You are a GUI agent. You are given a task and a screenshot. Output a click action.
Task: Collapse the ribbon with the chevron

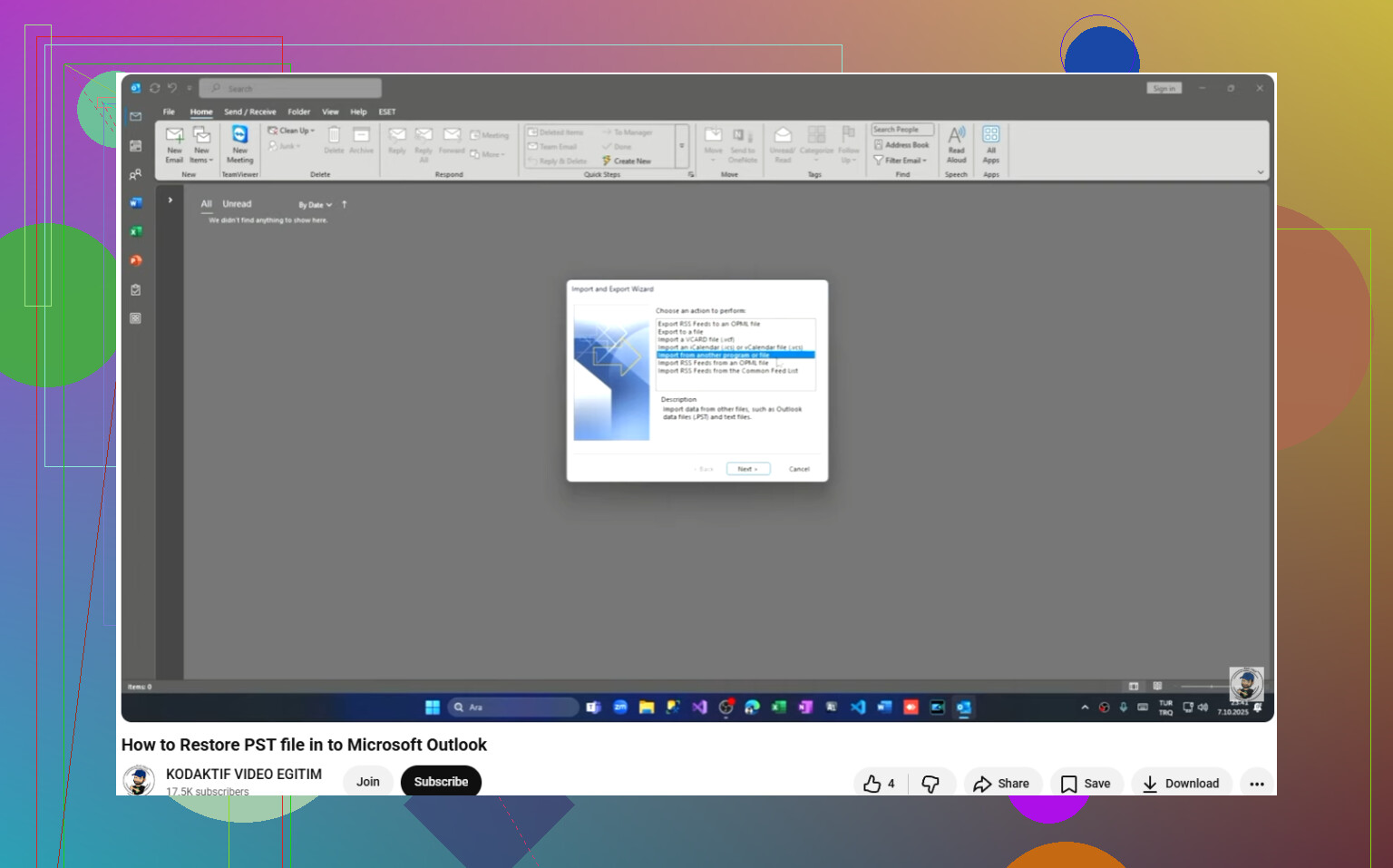click(x=1261, y=172)
